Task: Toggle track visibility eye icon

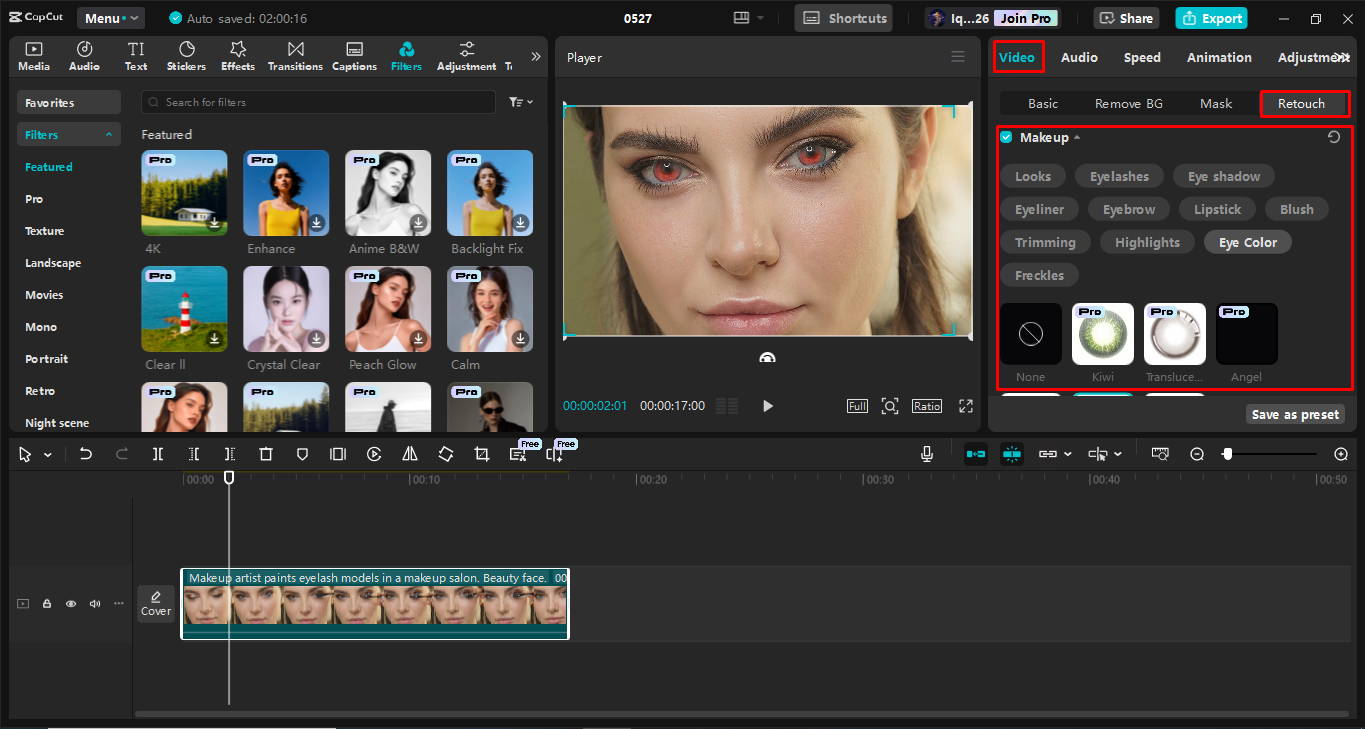Action: 71,604
